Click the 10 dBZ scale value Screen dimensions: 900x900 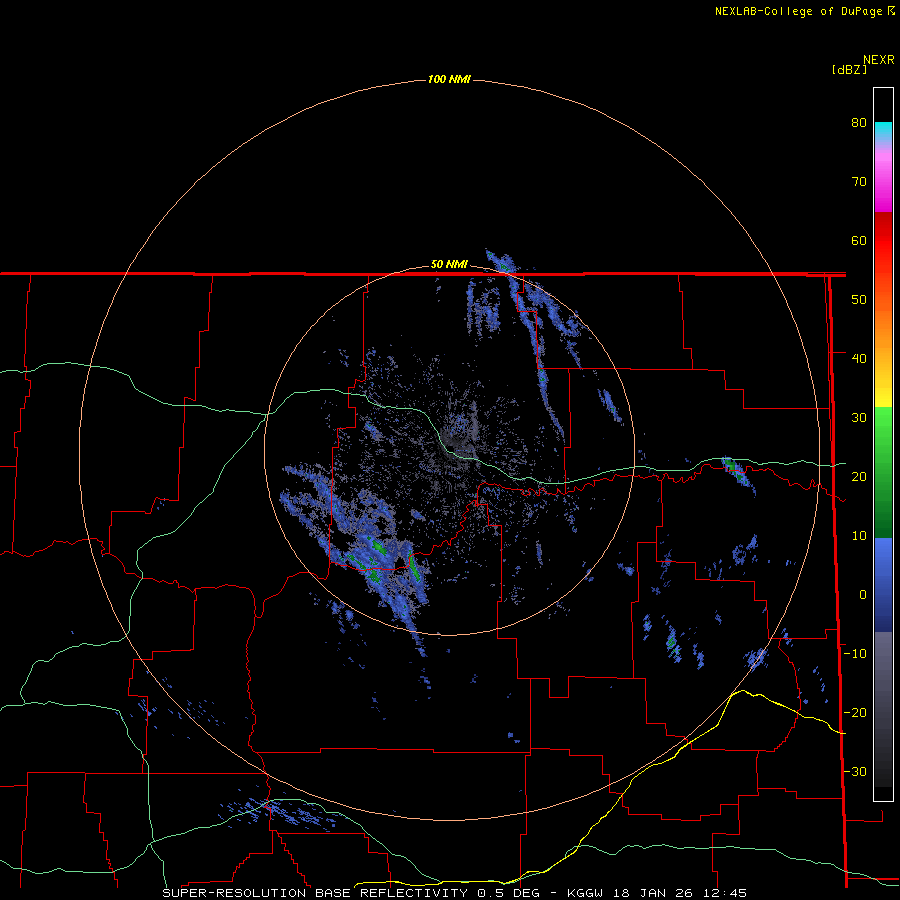click(859, 536)
